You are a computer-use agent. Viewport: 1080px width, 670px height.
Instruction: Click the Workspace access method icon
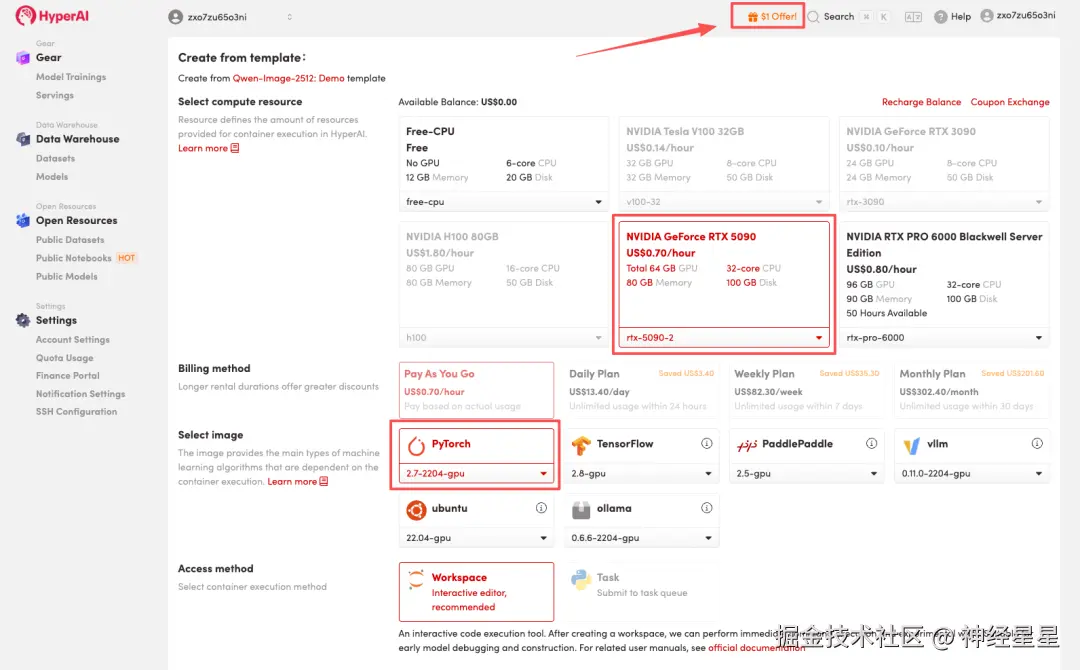click(416, 579)
